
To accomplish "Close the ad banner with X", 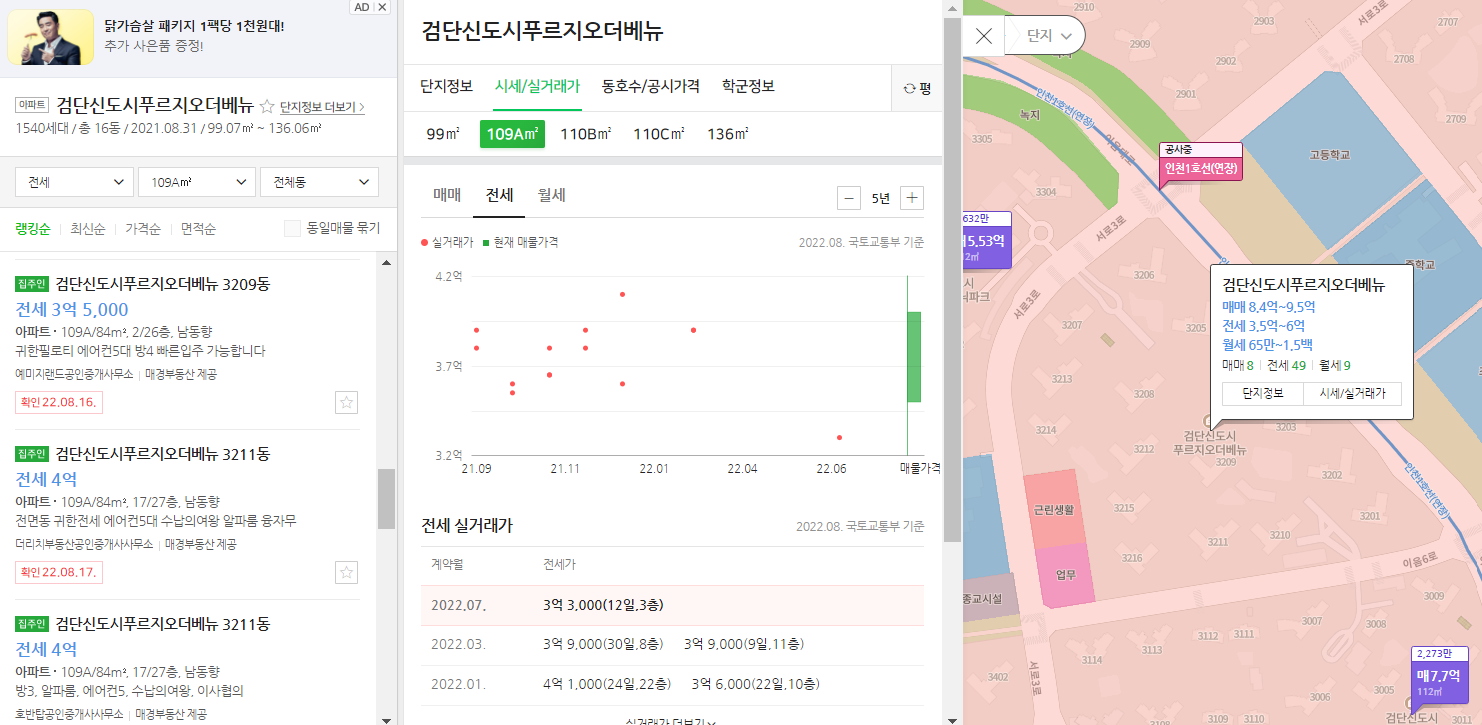I will (x=383, y=7).
